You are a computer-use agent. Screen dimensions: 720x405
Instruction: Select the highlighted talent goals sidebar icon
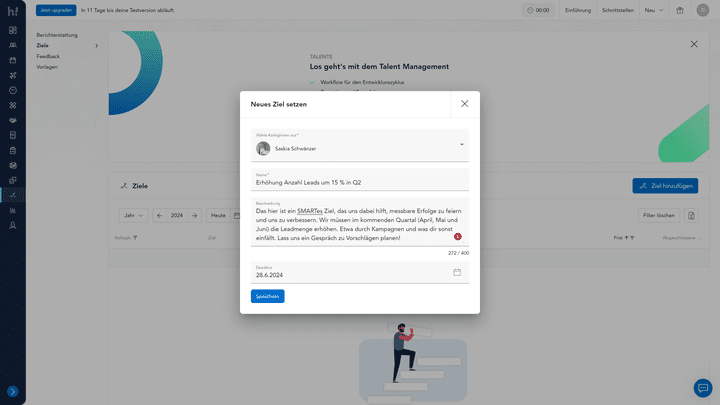pyautogui.click(x=13, y=195)
